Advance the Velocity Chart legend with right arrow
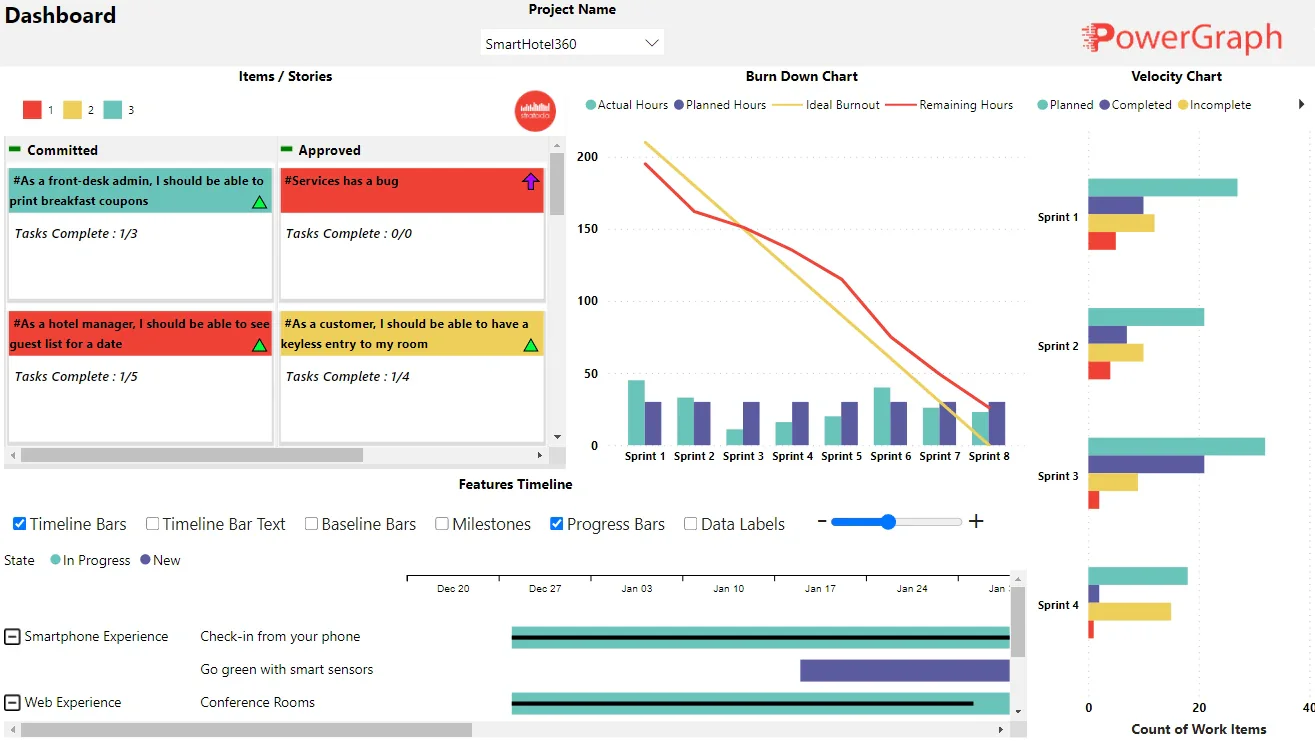Screen dimensions: 1315x742 point(1301,104)
